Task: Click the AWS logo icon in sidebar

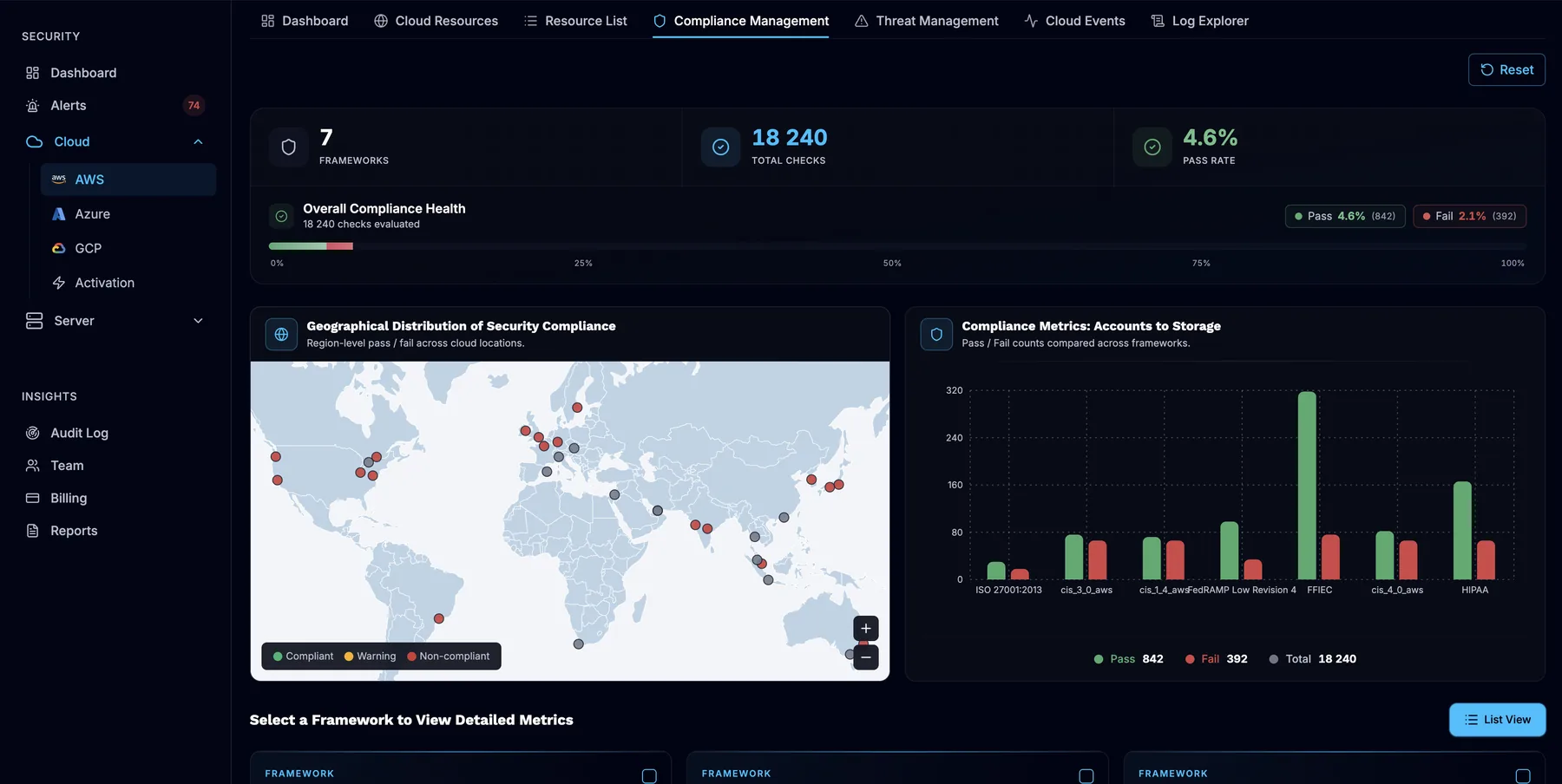Action: pyautogui.click(x=59, y=179)
